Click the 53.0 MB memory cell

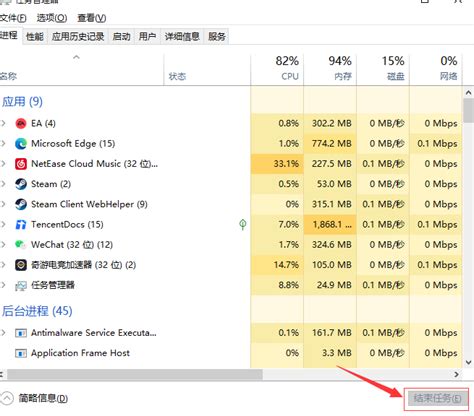point(330,184)
